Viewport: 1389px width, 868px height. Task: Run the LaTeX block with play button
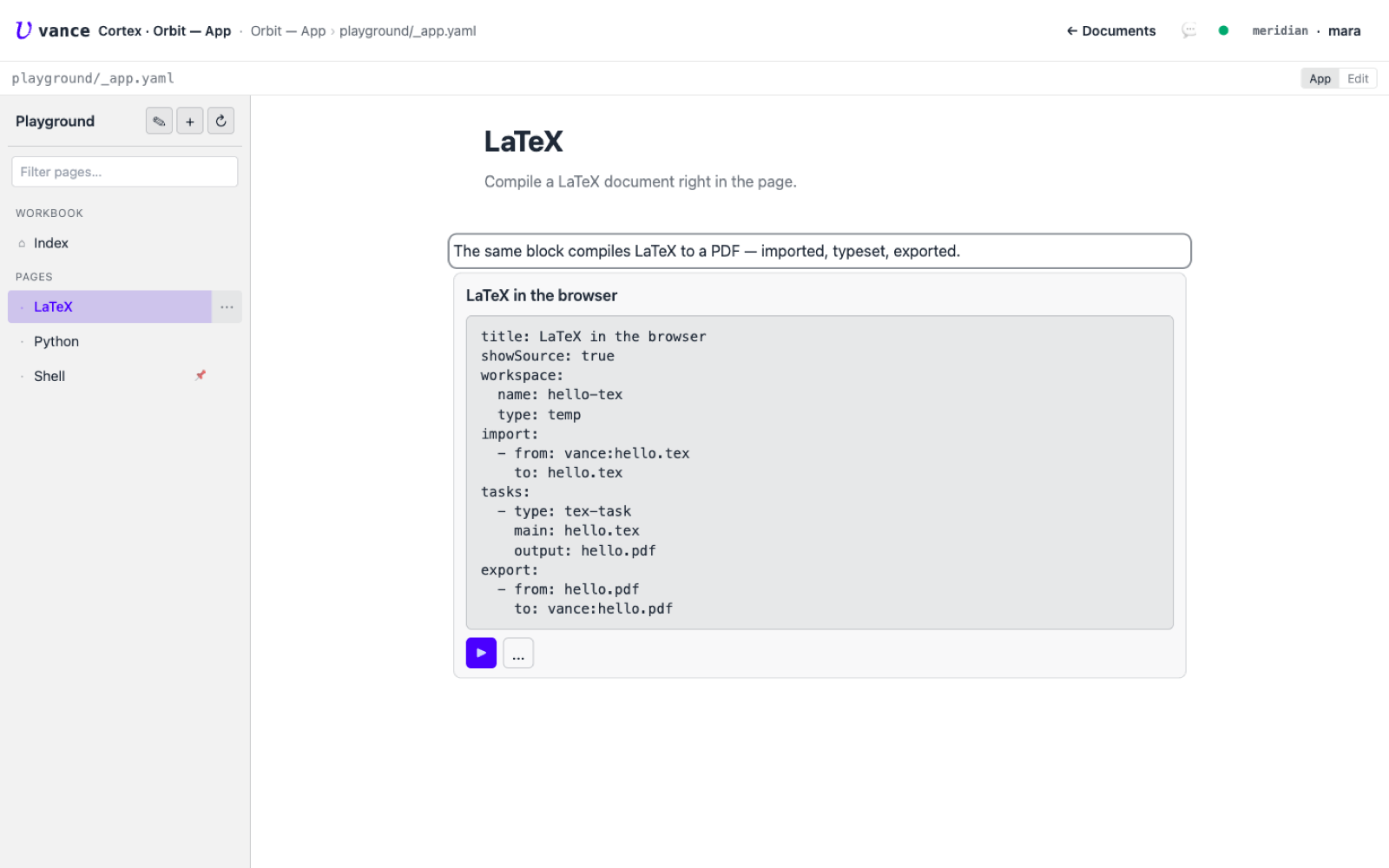pyautogui.click(x=481, y=653)
